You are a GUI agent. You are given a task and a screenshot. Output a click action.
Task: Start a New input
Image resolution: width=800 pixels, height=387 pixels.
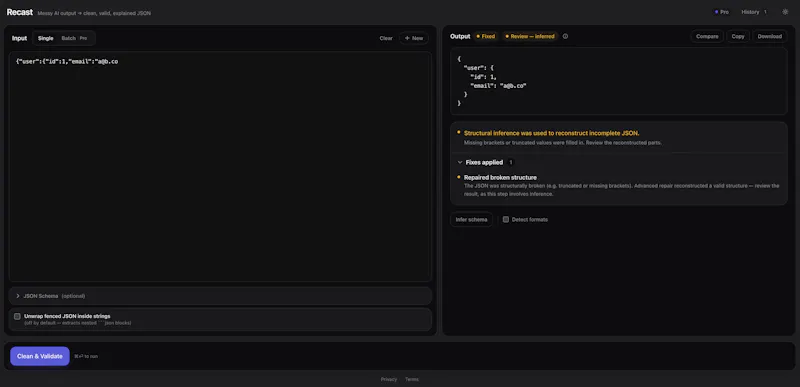coord(414,38)
